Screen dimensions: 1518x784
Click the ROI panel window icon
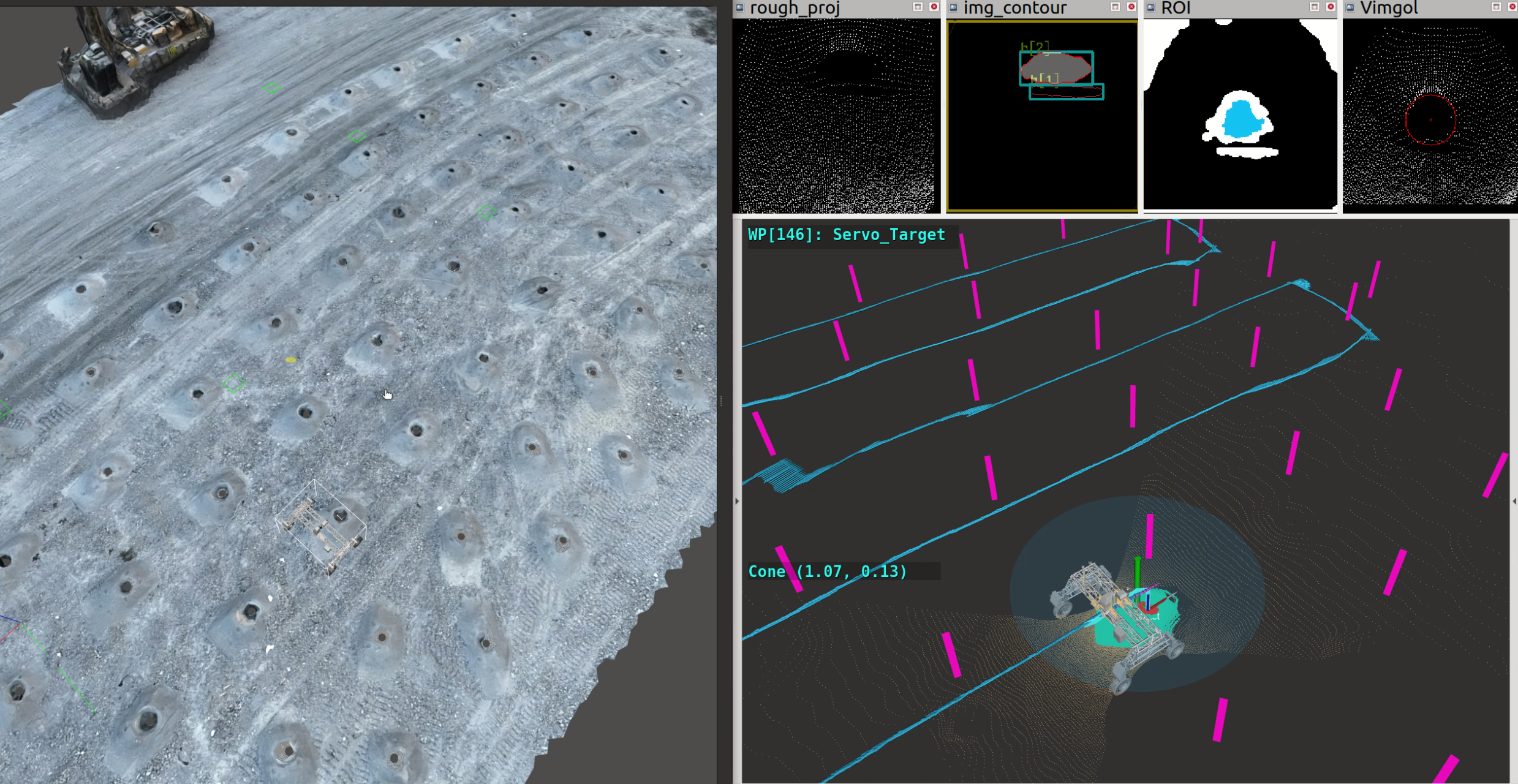coord(1150,7)
